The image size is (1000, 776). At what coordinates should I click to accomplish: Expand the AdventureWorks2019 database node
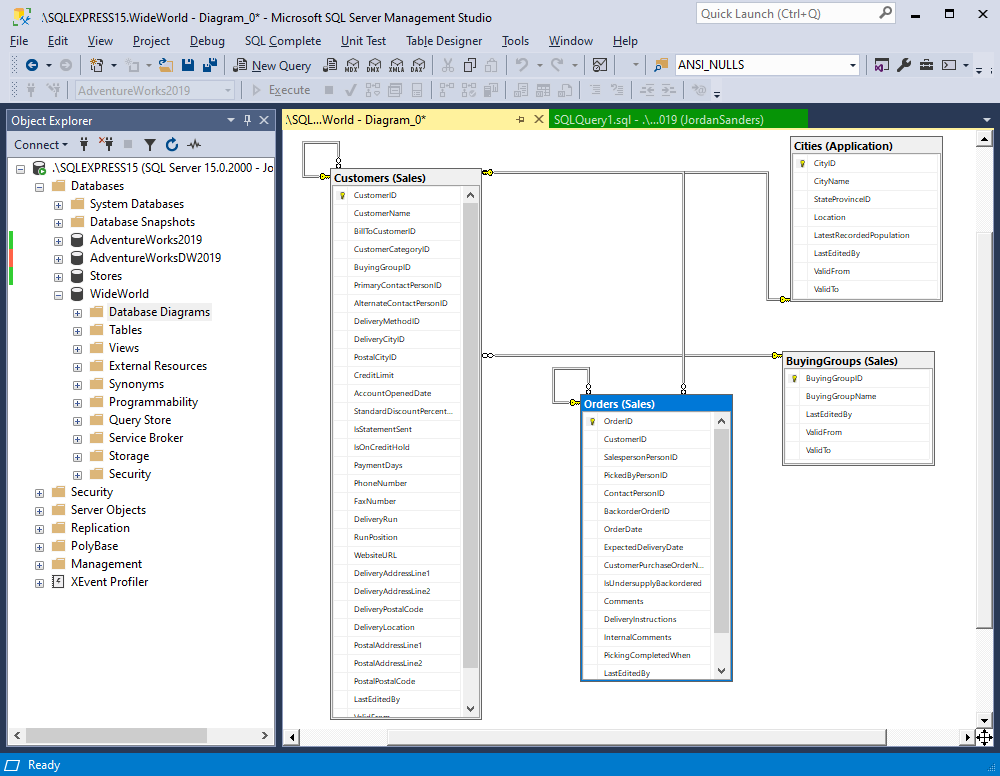pos(59,241)
